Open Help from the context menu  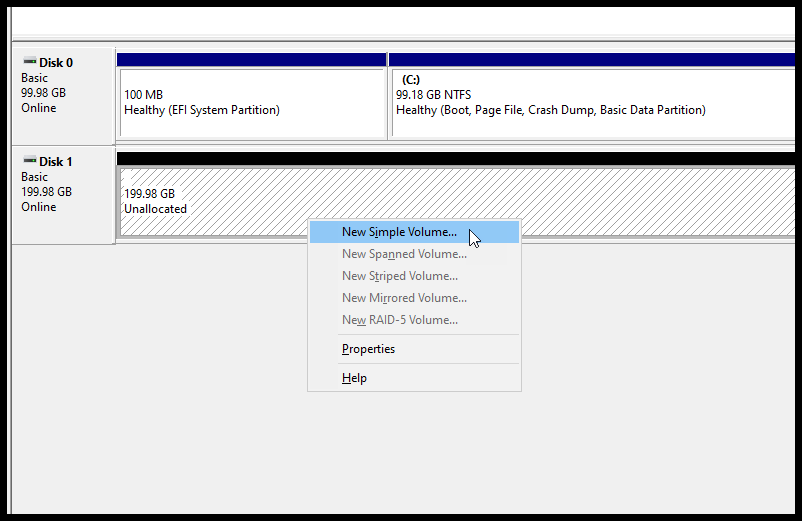click(x=414, y=378)
